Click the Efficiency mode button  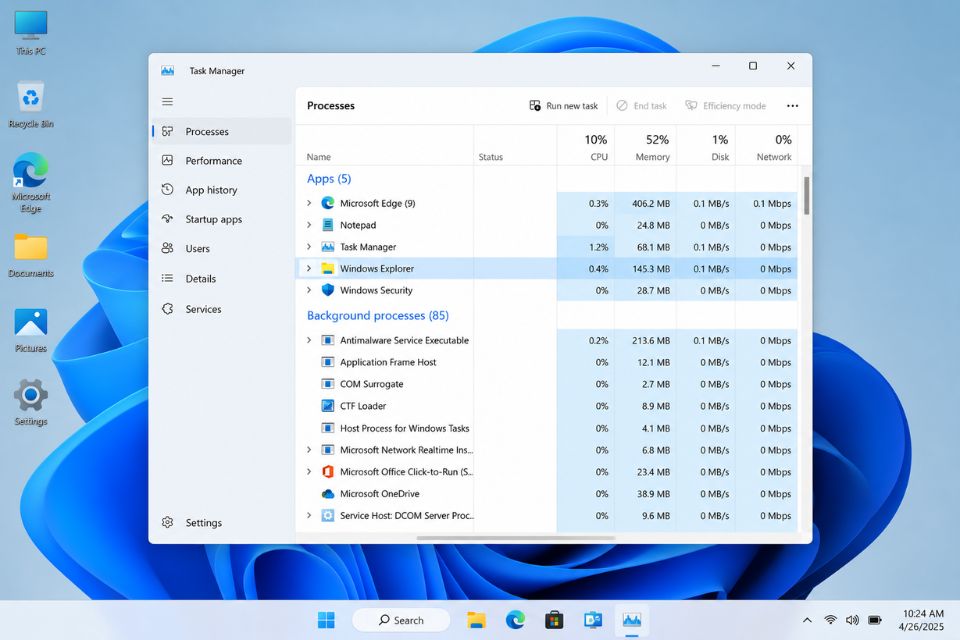click(726, 106)
